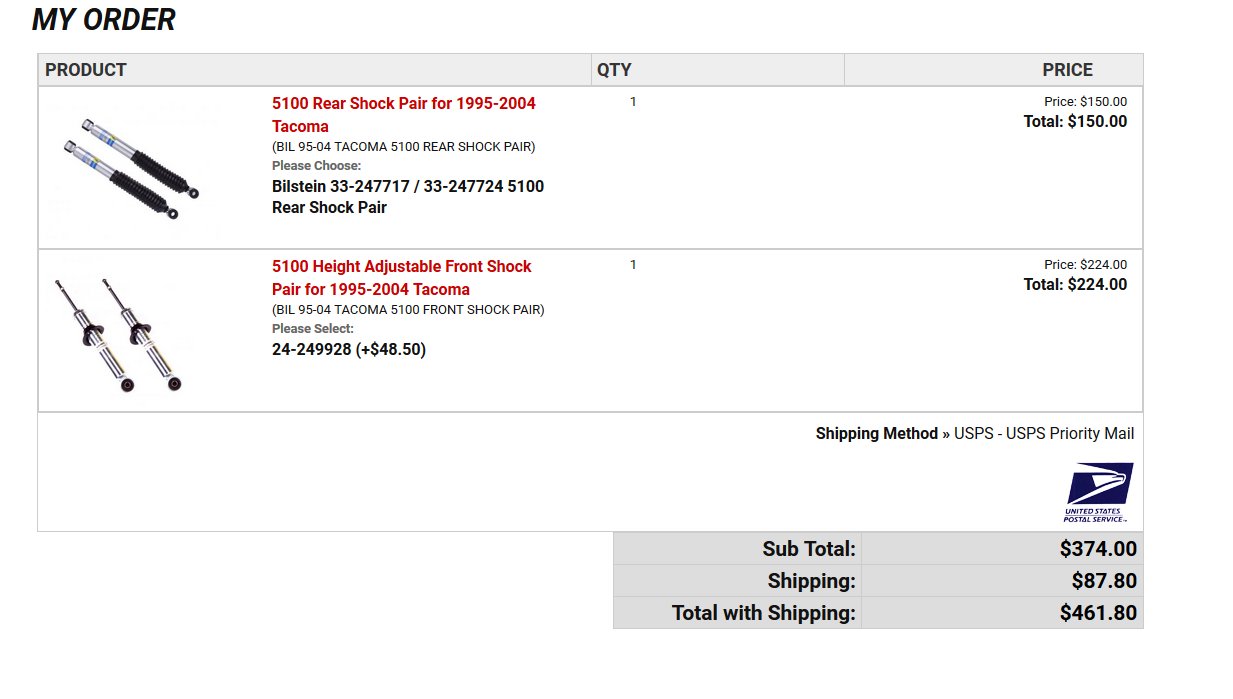Click the 24-249928 (+$48.50) option text
This screenshot has width=1233, height=699.
coord(349,350)
